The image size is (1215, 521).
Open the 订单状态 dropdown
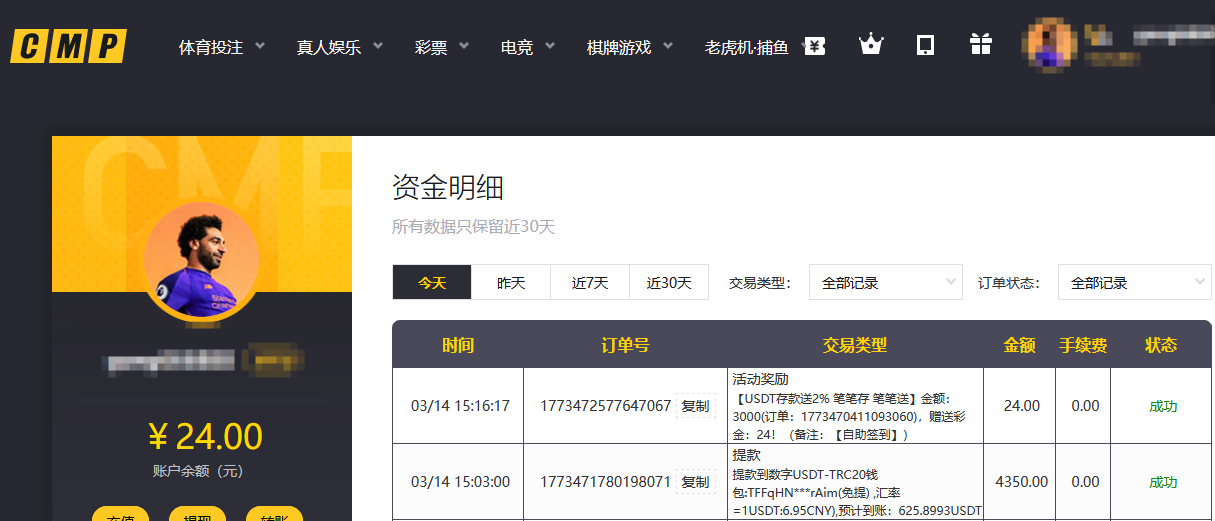pyautogui.click(x=1134, y=283)
